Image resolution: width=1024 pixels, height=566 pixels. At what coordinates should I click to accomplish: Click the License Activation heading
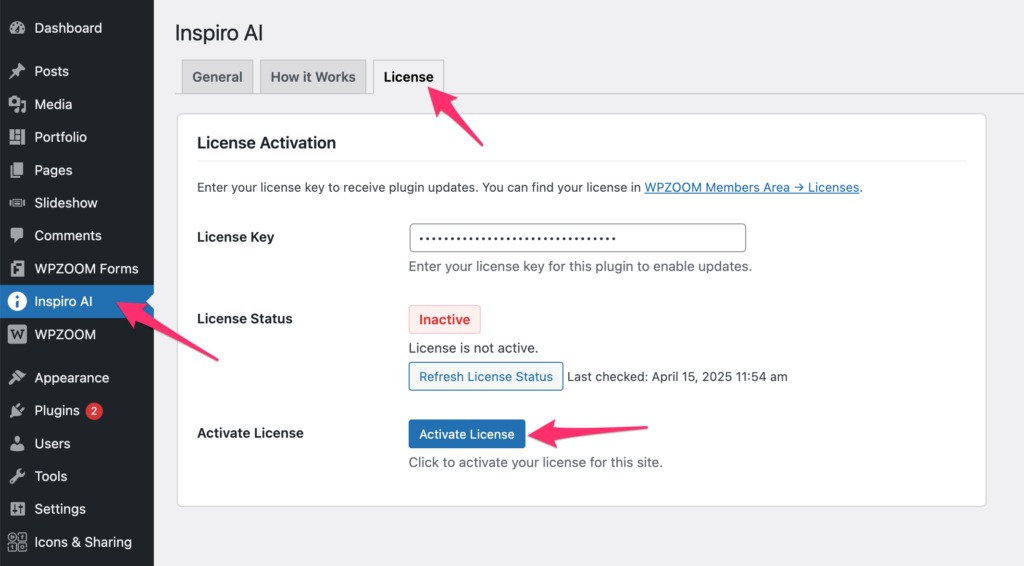(x=266, y=143)
